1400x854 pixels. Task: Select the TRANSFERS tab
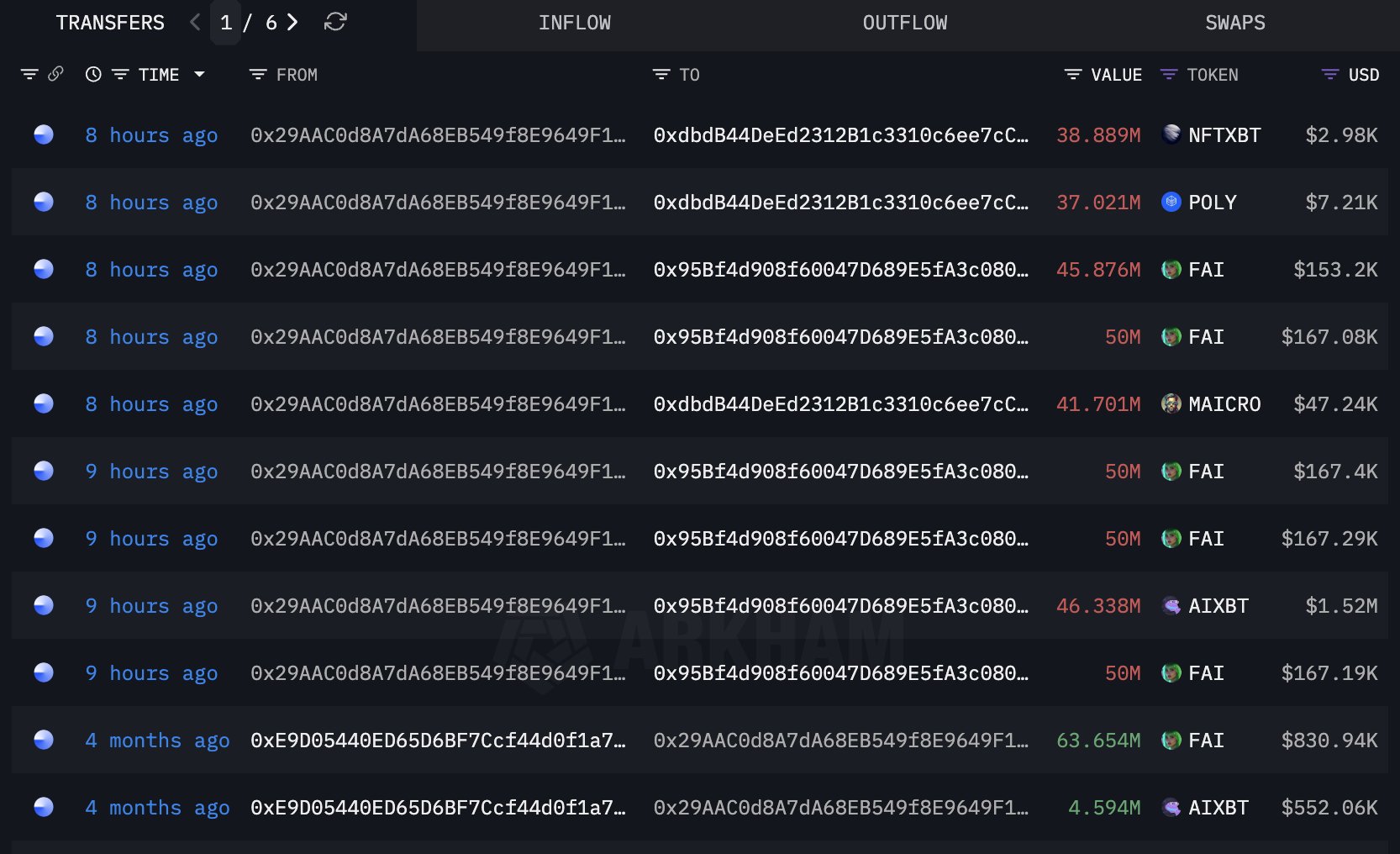pyautogui.click(x=110, y=23)
